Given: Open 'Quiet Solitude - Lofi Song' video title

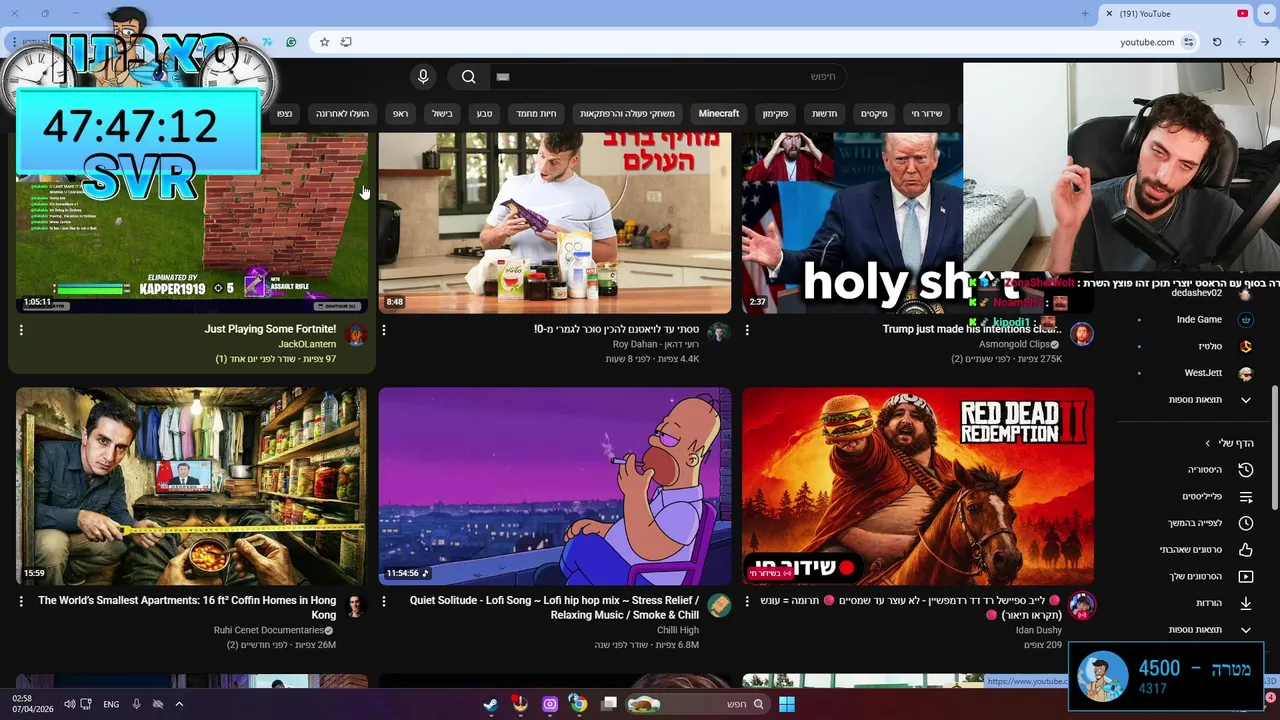Looking at the screenshot, I should pyautogui.click(x=554, y=608).
